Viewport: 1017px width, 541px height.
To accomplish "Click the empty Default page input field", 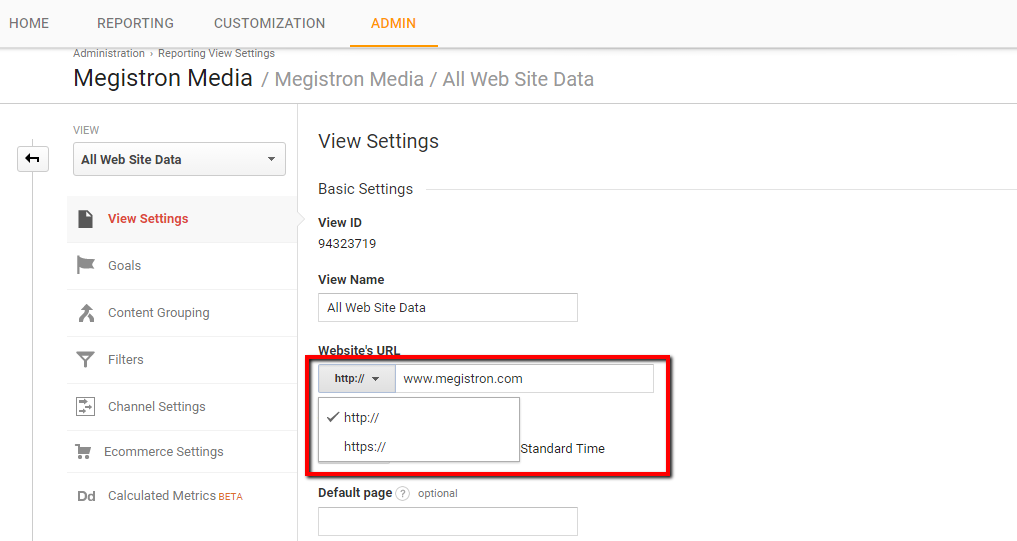I will [448, 522].
